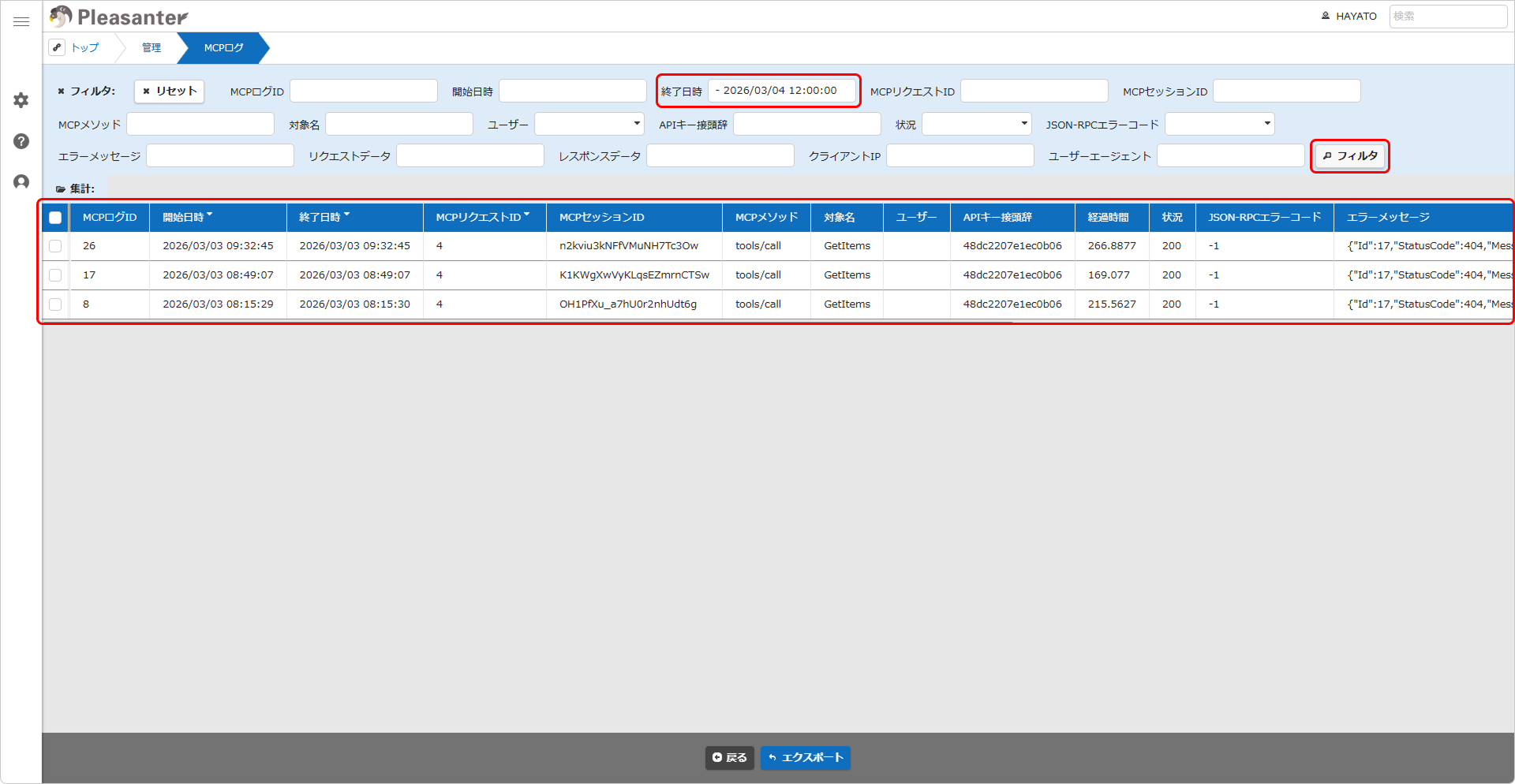Screen dimensions: 1515x784
Task: Check the row for MCP log 26
Action: tap(55, 246)
